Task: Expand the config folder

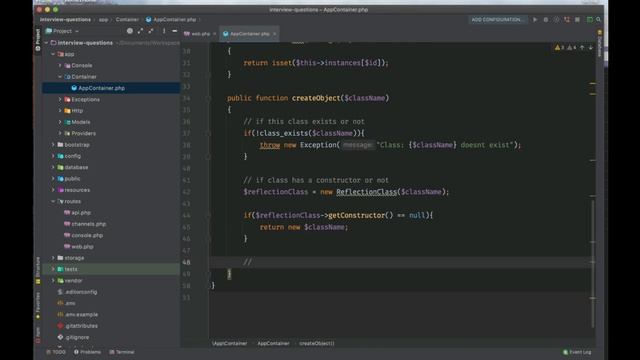Action: [x=53, y=156]
